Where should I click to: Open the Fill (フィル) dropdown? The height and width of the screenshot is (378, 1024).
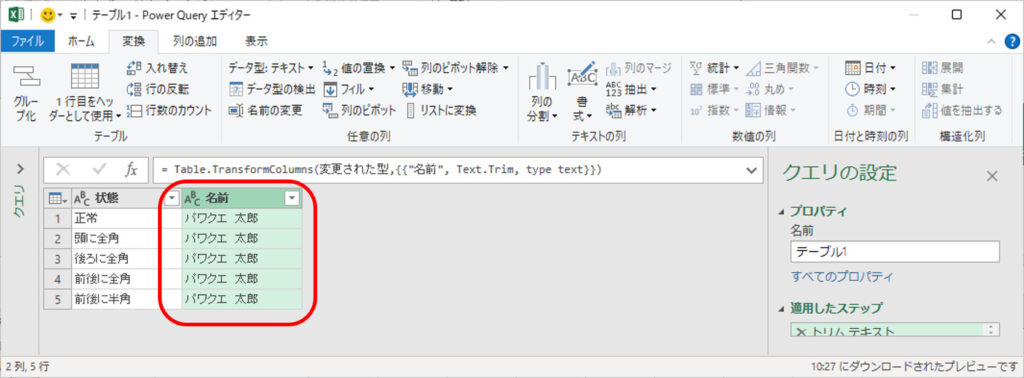pos(349,89)
